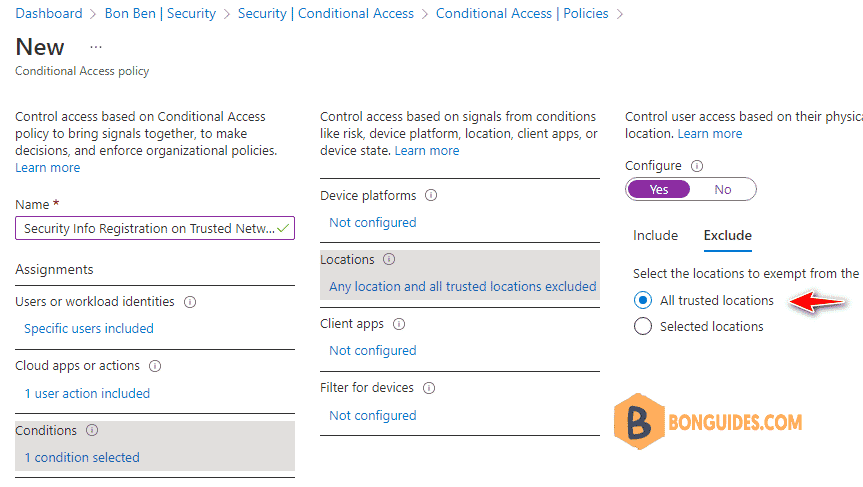863x487 pixels.
Task: Click the info icon next to Configure
Action: 697,166
